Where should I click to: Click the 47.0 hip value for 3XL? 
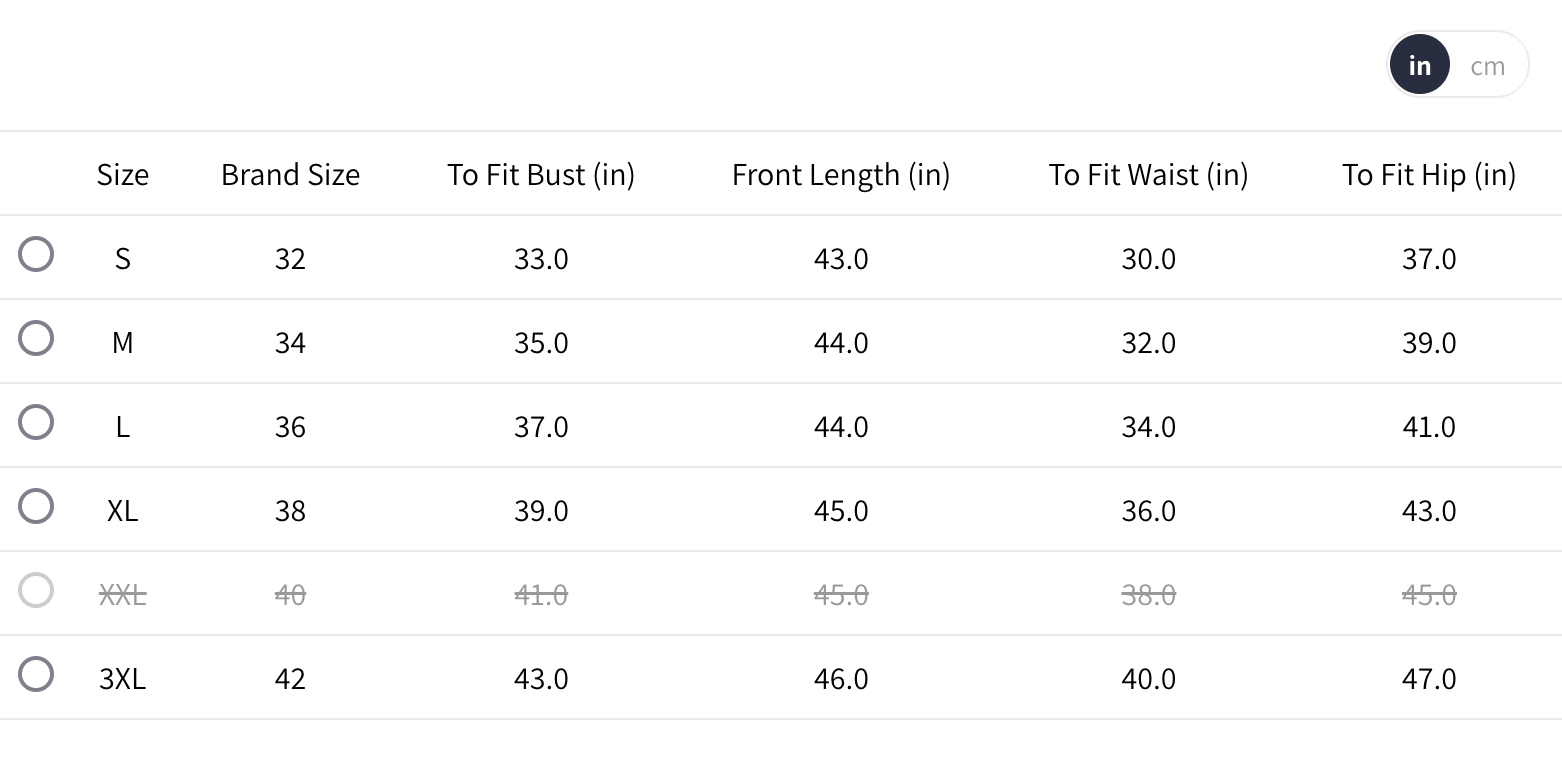coord(1429,679)
